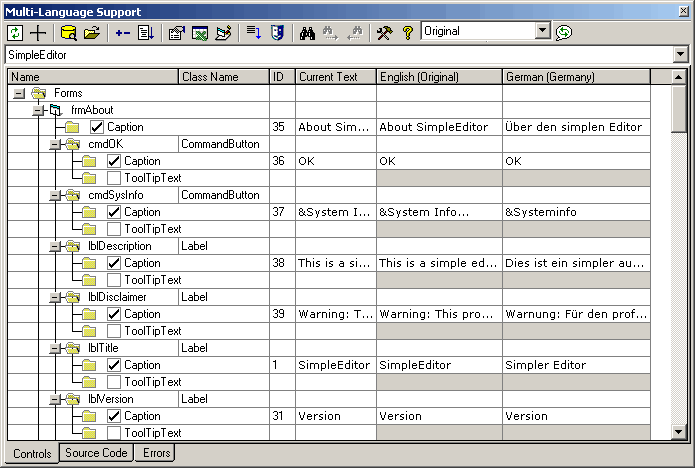Click the green refresh icon at toolbar start

click(x=16, y=32)
